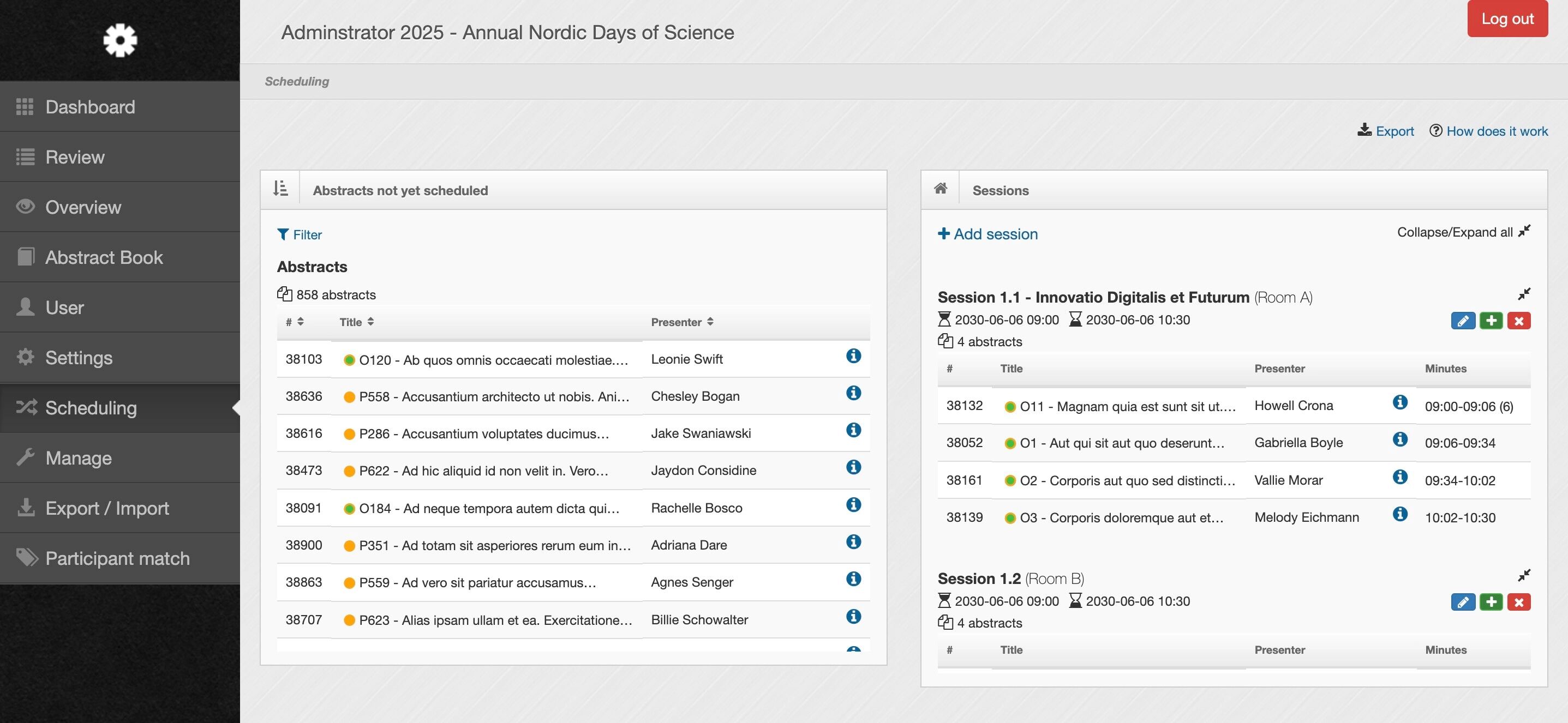Sort abstracts by Title column

point(357,322)
